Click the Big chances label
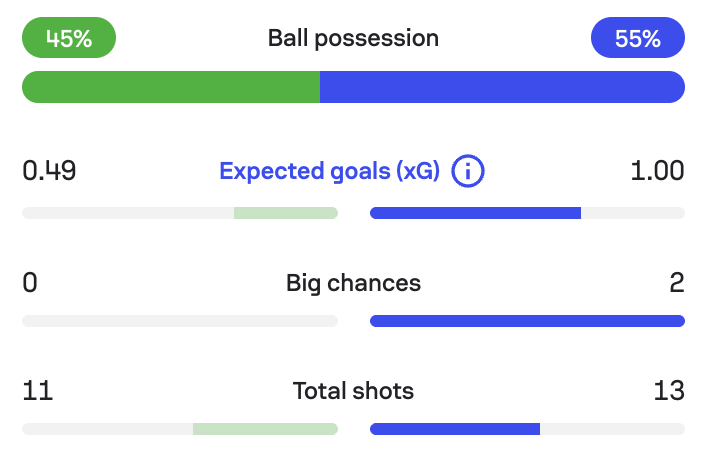Screen dimensions: 710x454 point(353,284)
